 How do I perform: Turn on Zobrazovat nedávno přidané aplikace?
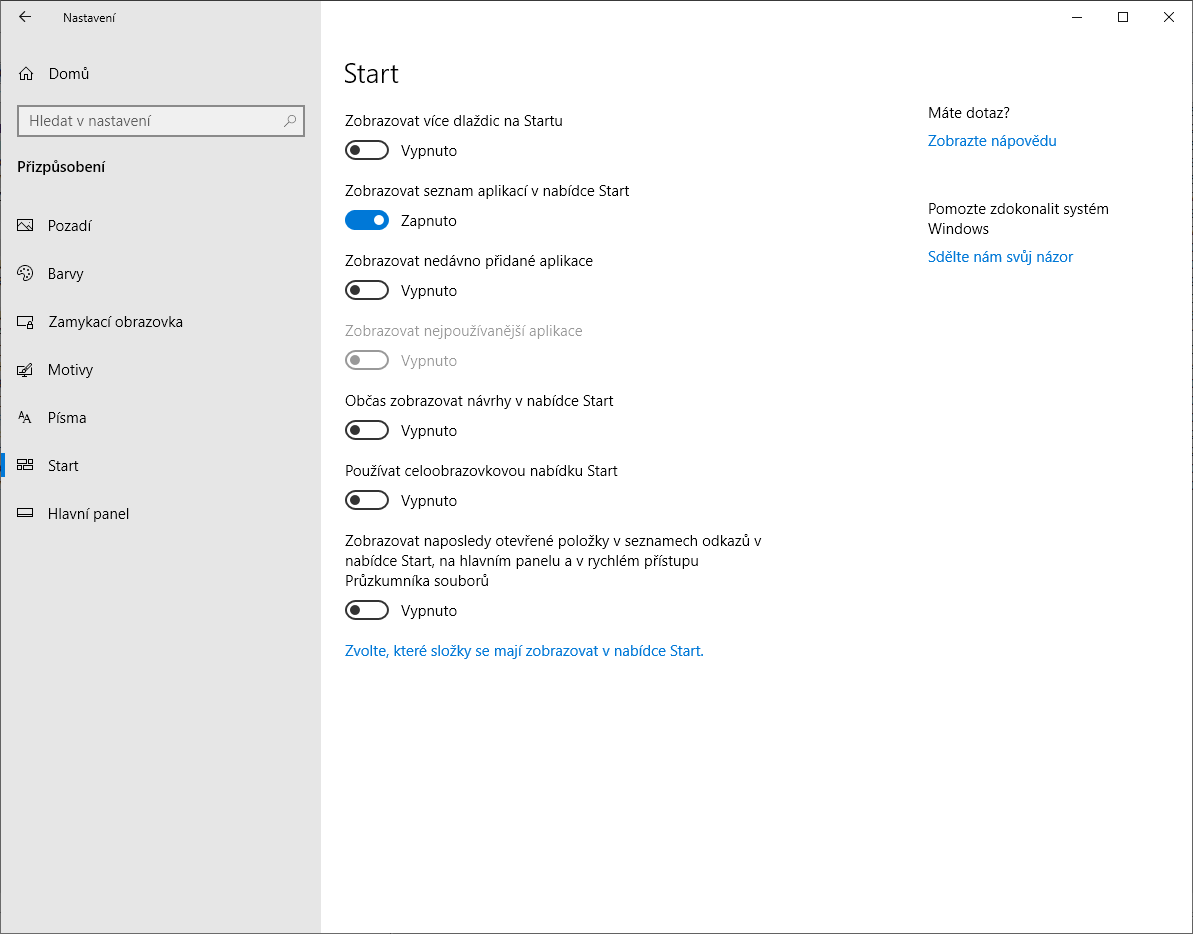tap(367, 291)
